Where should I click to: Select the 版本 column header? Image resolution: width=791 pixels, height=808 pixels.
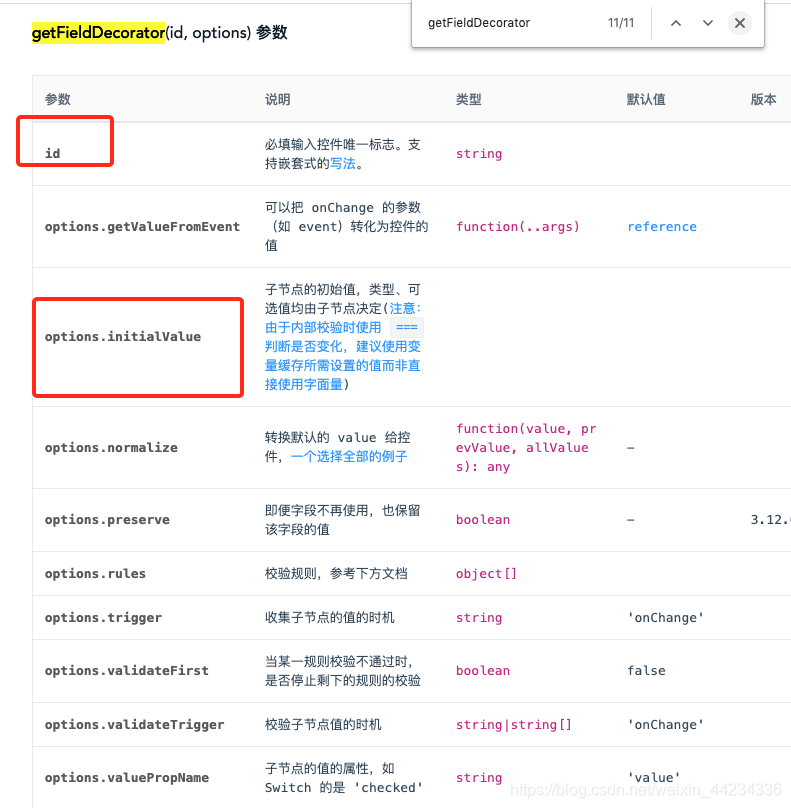(763, 99)
